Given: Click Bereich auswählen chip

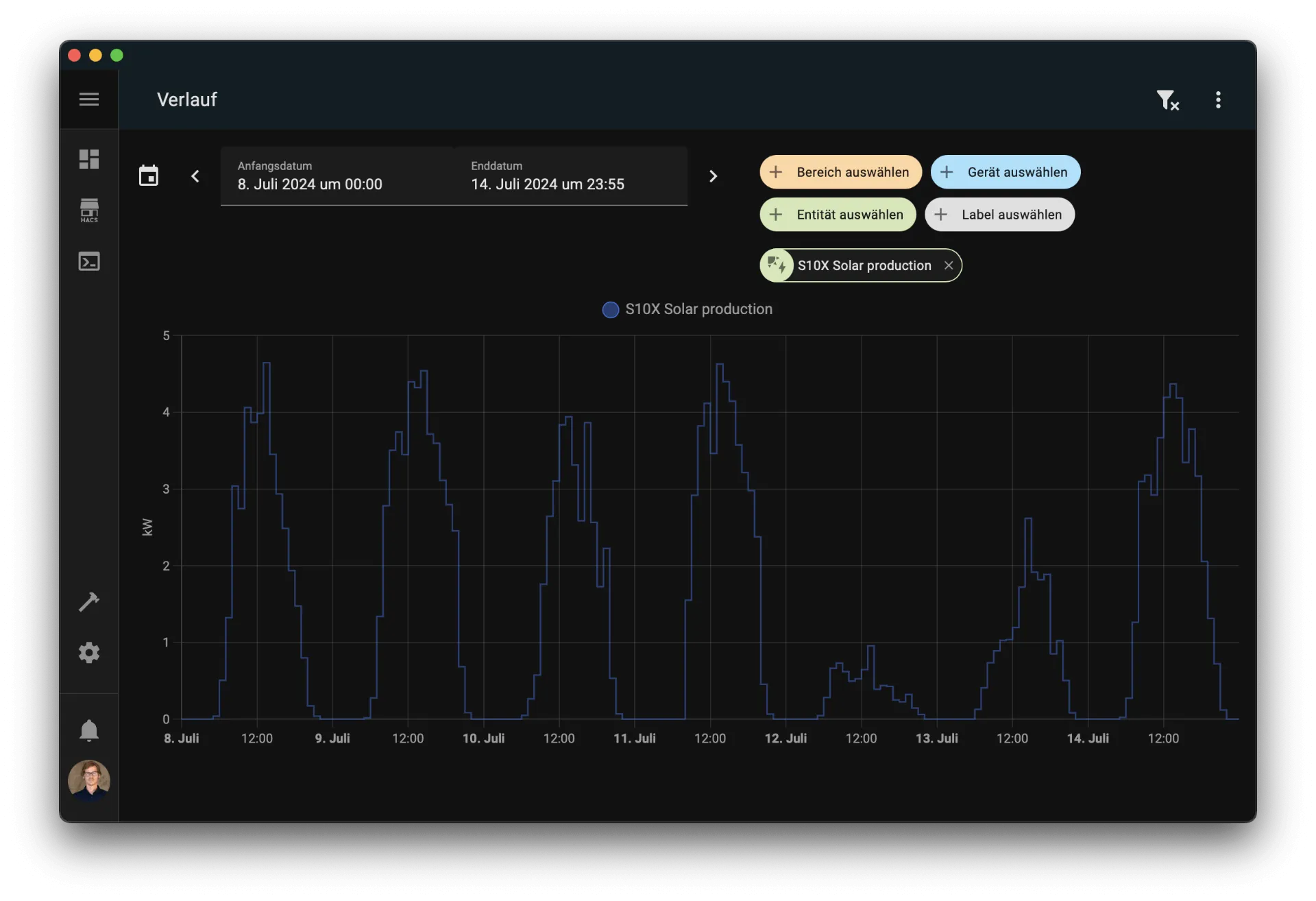Looking at the screenshot, I should click(x=840, y=172).
